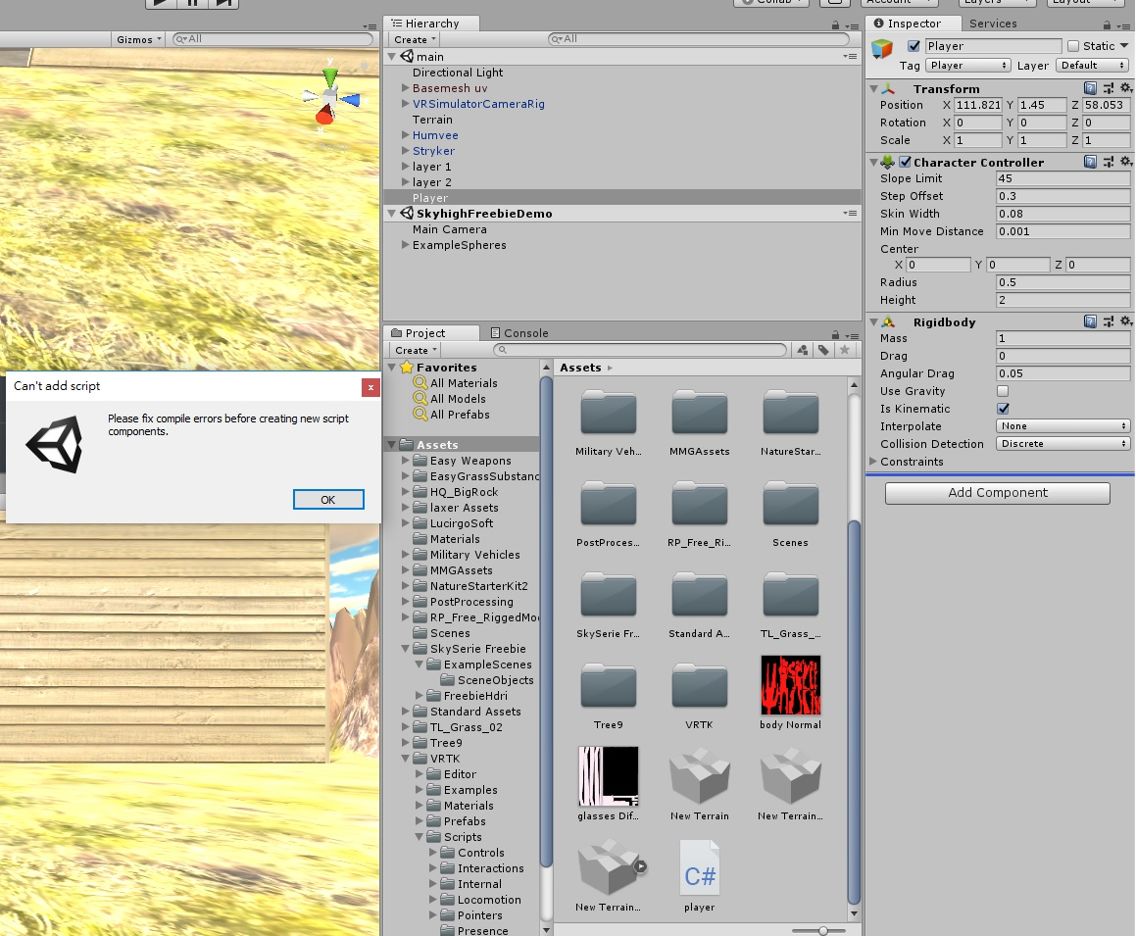Open the Interpolate dropdown set to None
This screenshot has height=936, width=1136.
tap(1062, 426)
